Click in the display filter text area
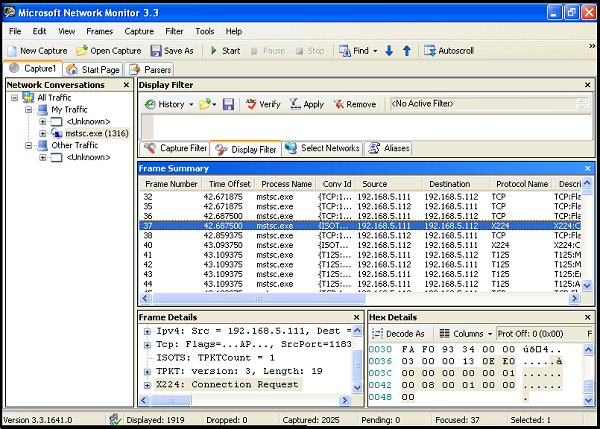 pos(373,127)
